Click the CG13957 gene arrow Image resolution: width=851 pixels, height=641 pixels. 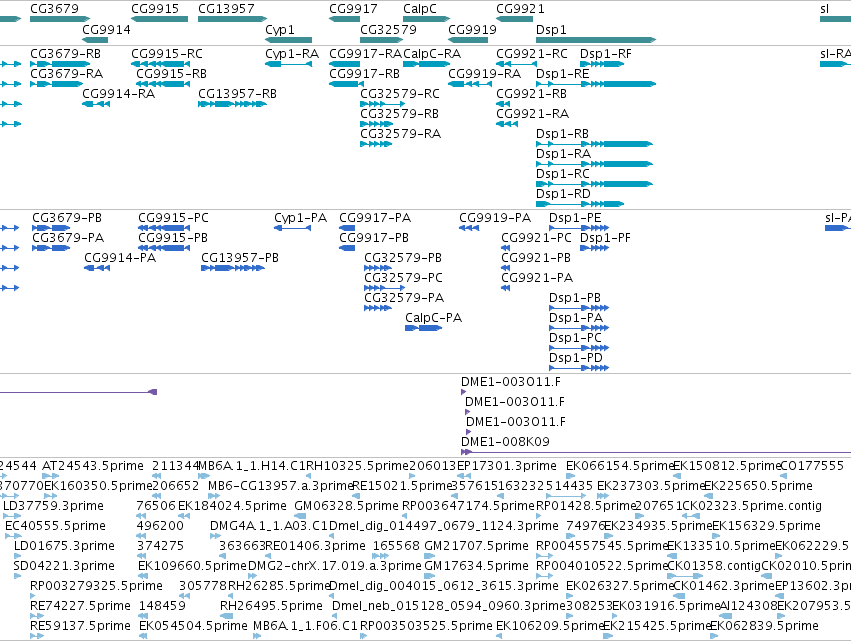coord(232,19)
